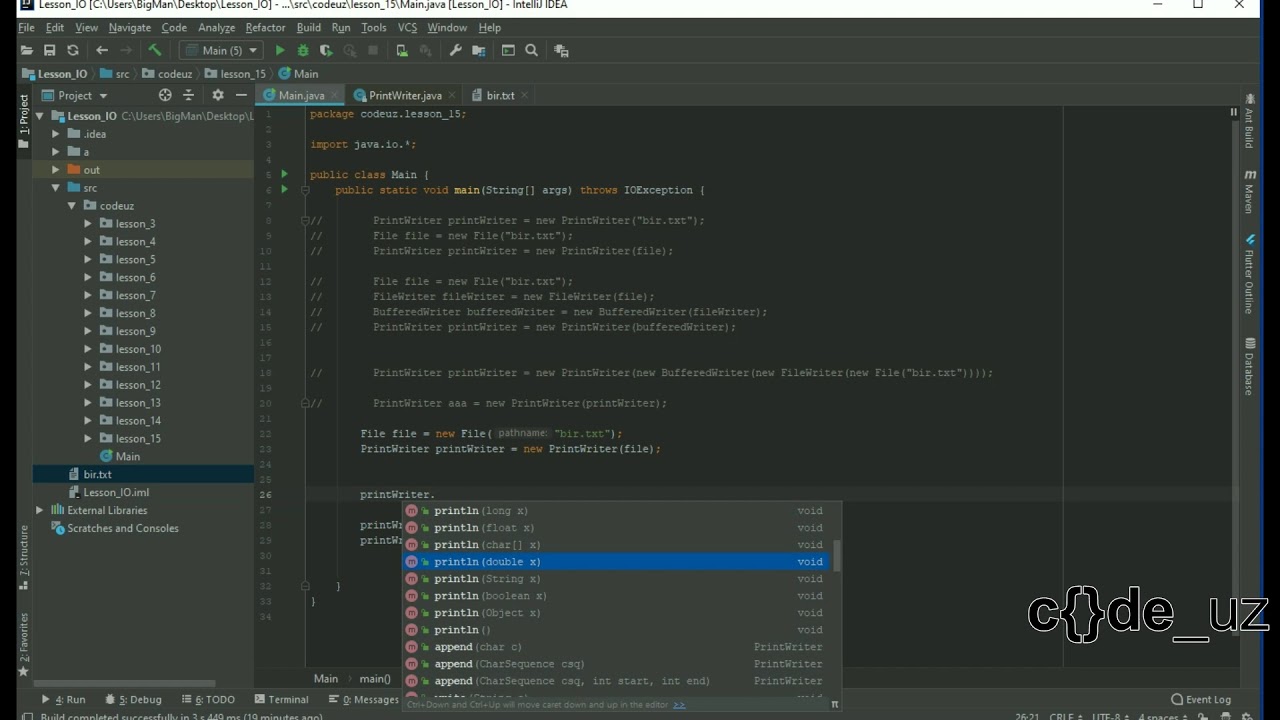Collapse the lesson_15 package
Image resolution: width=1280 pixels, height=720 pixels.
(x=88, y=438)
